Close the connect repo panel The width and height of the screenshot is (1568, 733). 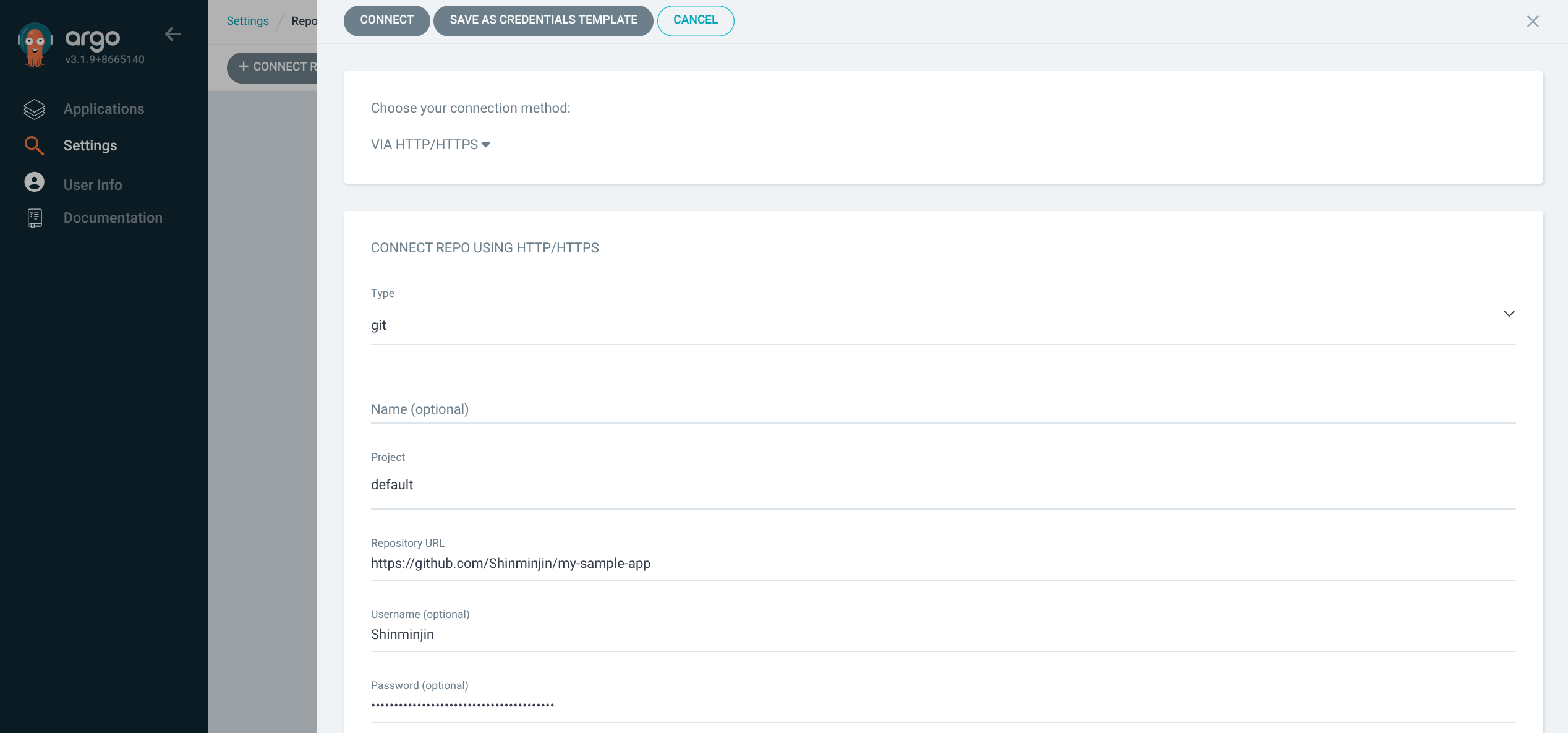tap(1532, 22)
